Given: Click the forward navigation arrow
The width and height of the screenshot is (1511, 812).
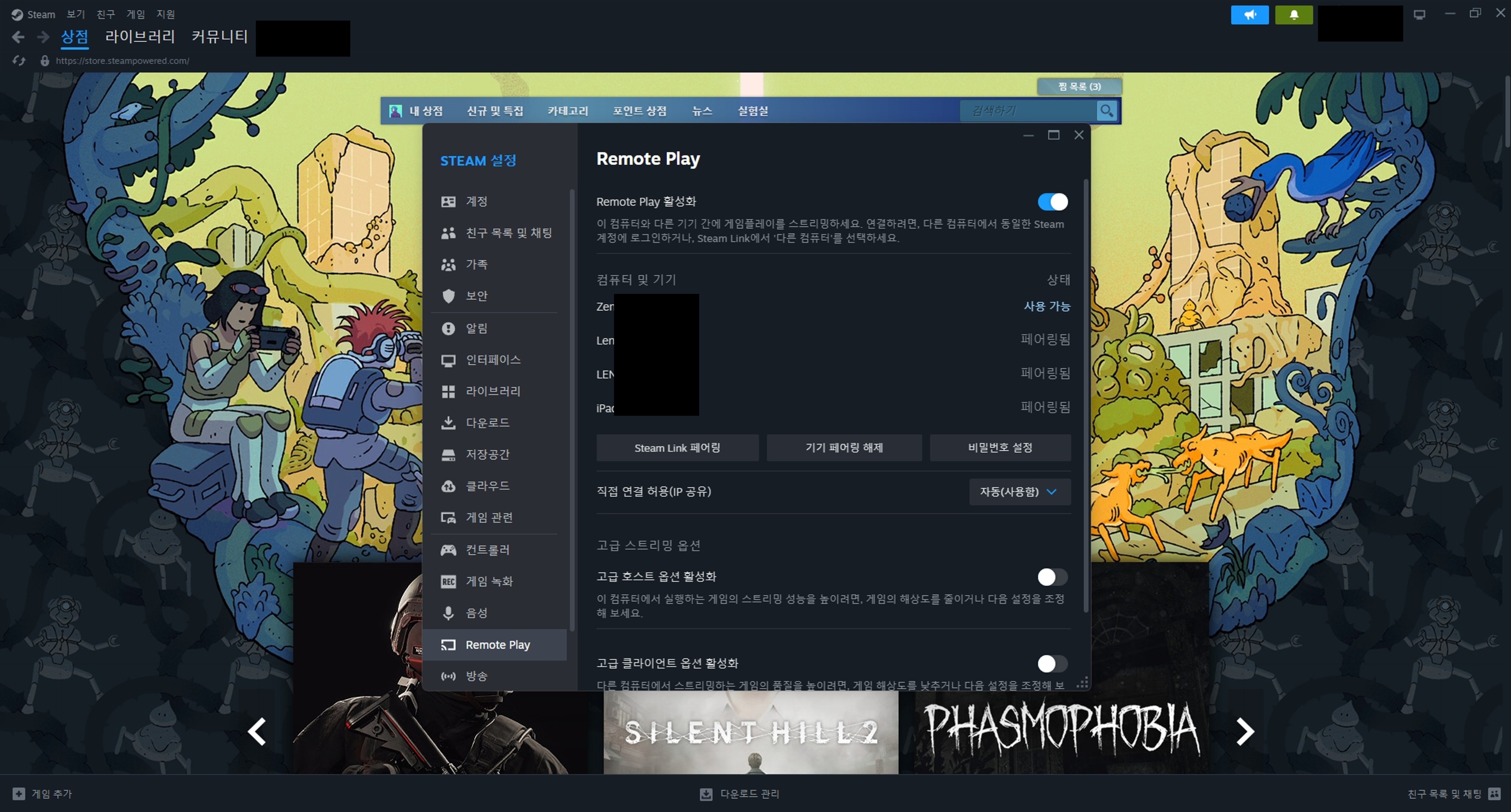Looking at the screenshot, I should click(x=43, y=37).
